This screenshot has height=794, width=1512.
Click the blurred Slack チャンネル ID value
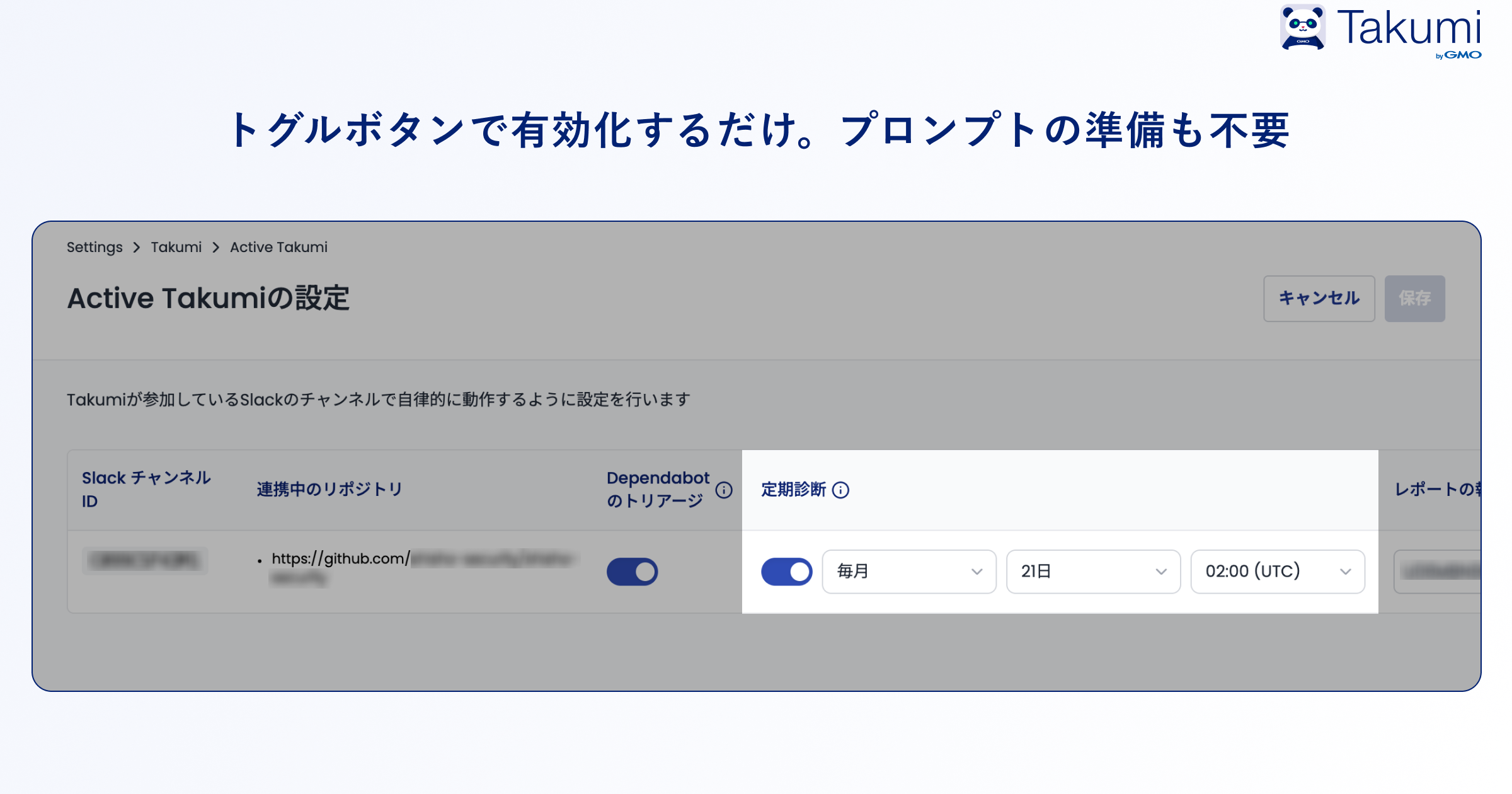(x=144, y=561)
